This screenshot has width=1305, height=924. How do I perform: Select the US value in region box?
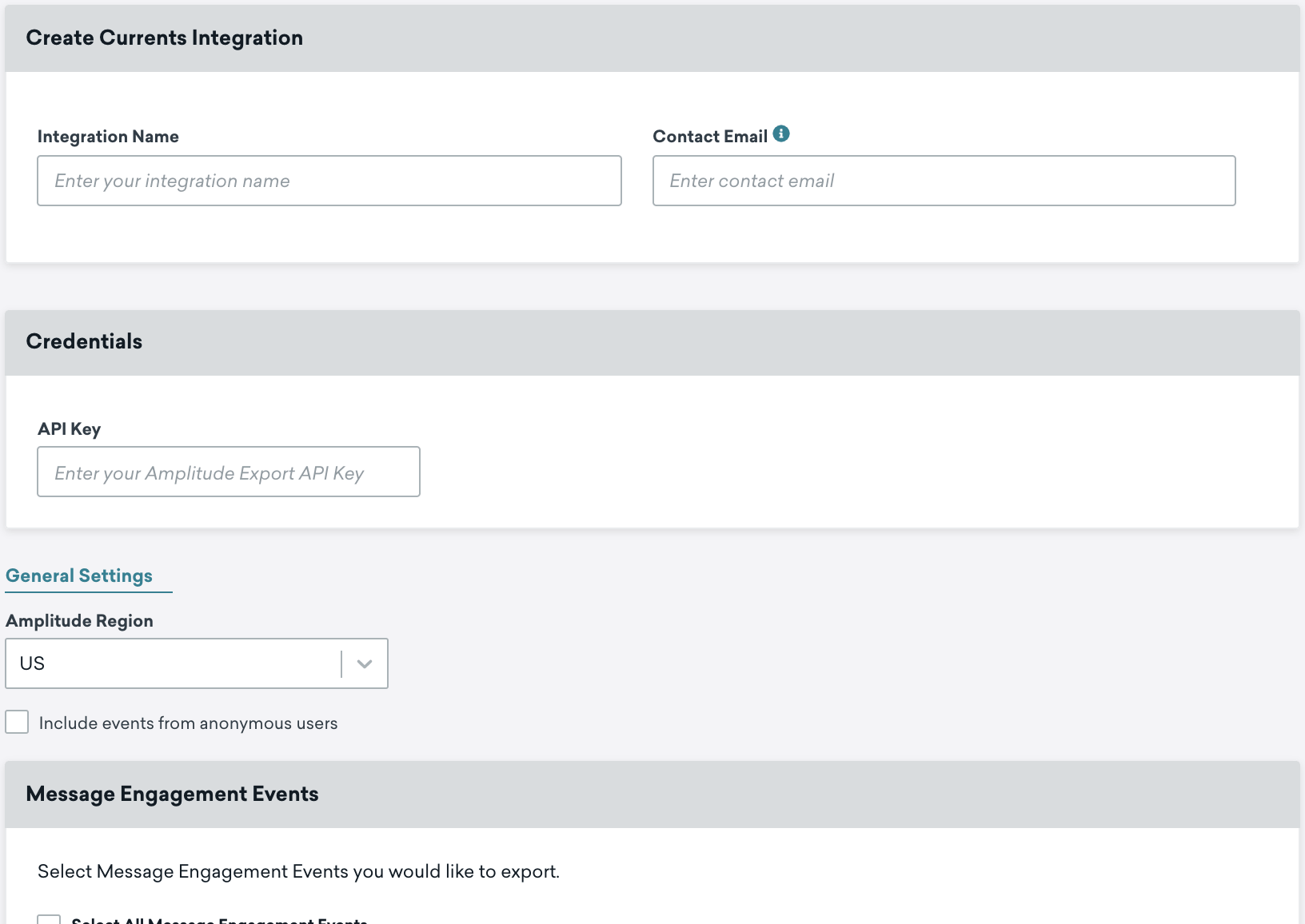(x=33, y=663)
